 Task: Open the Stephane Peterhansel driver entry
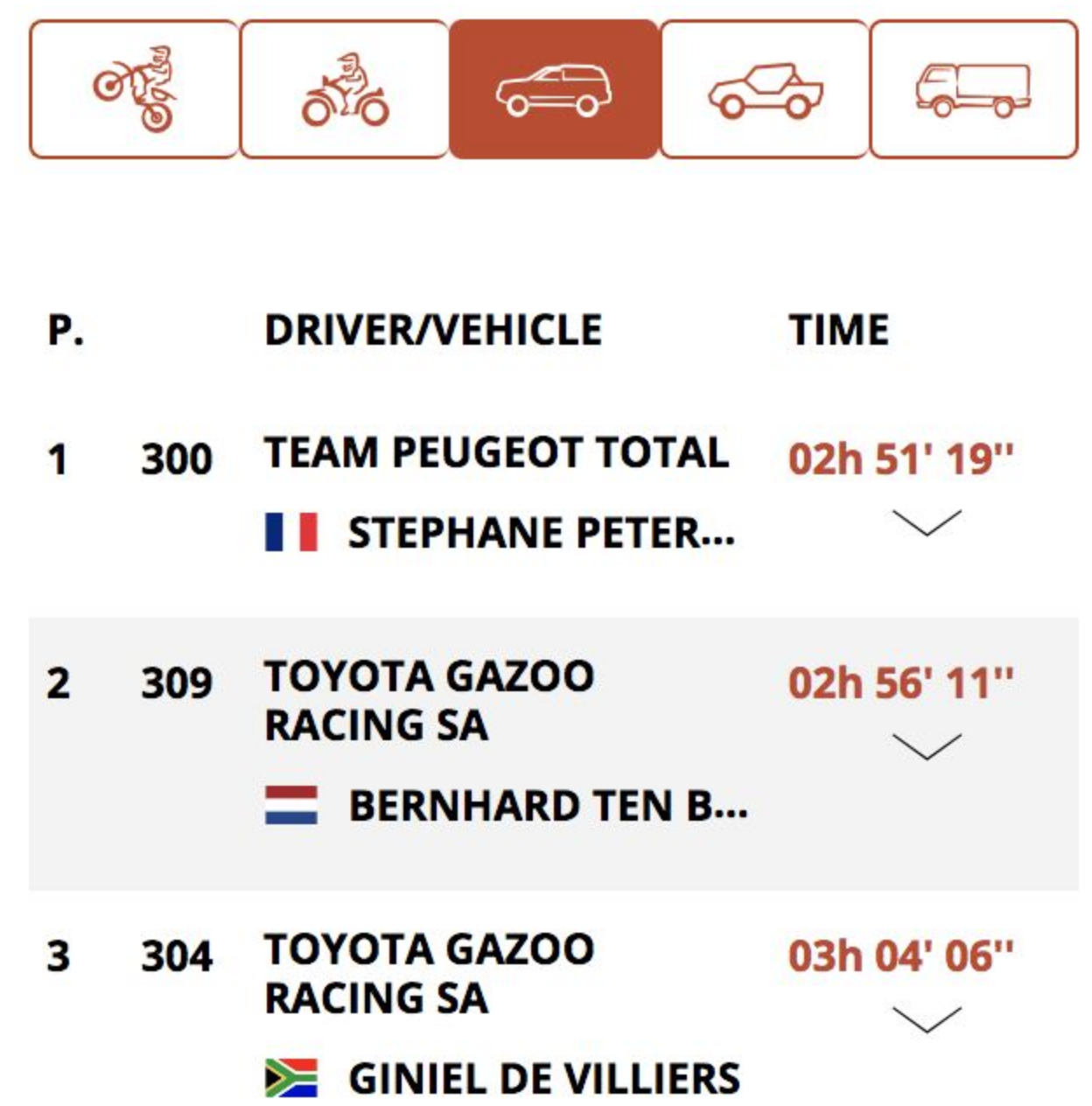(x=542, y=533)
